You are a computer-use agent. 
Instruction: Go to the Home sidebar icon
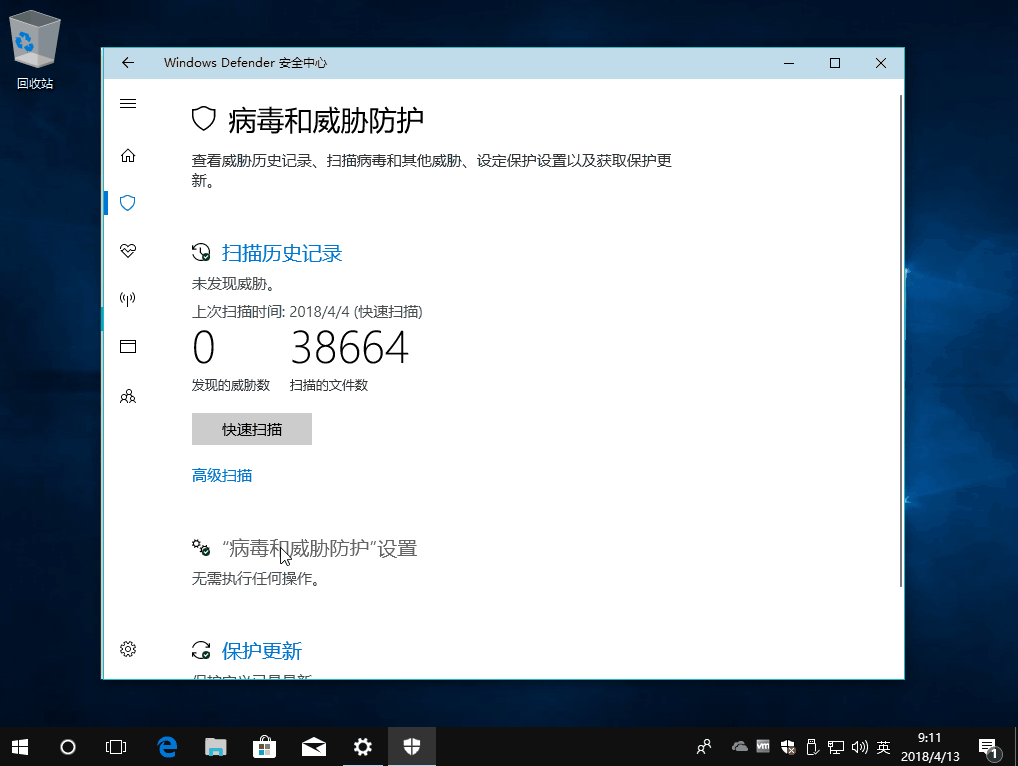click(127, 156)
